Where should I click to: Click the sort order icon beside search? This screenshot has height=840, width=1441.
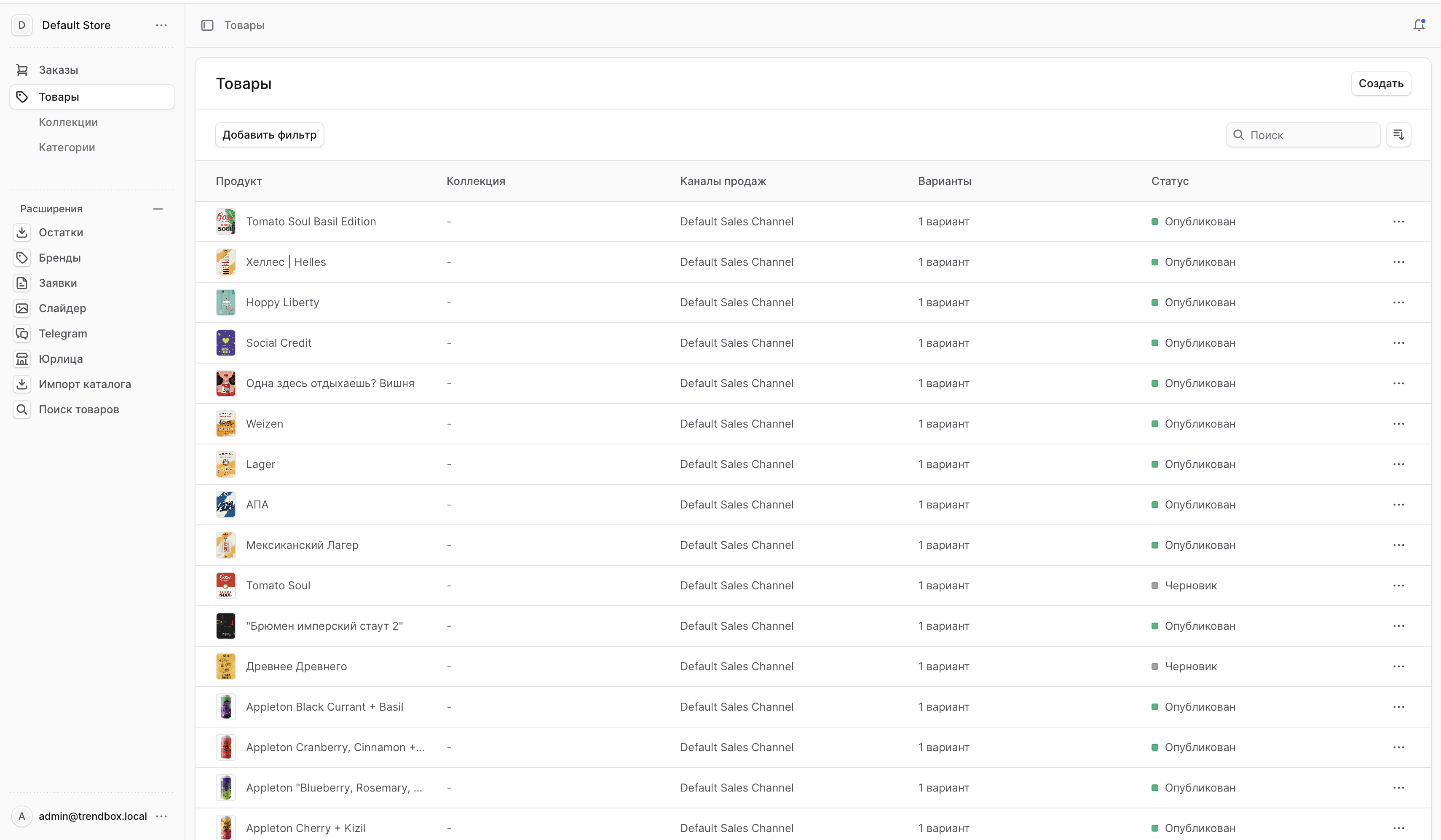click(x=1399, y=135)
